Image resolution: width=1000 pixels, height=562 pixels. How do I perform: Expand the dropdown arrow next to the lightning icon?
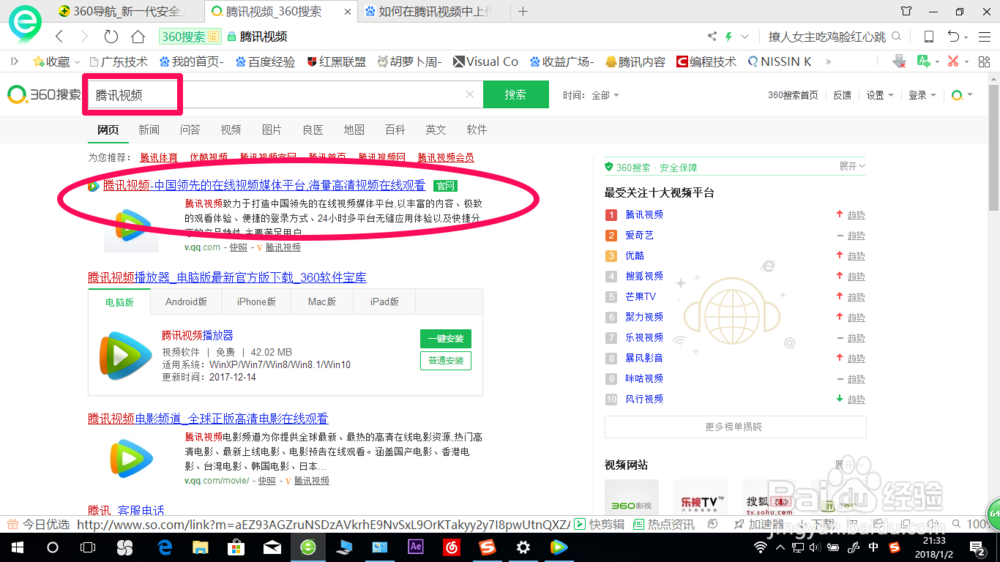tap(744, 36)
